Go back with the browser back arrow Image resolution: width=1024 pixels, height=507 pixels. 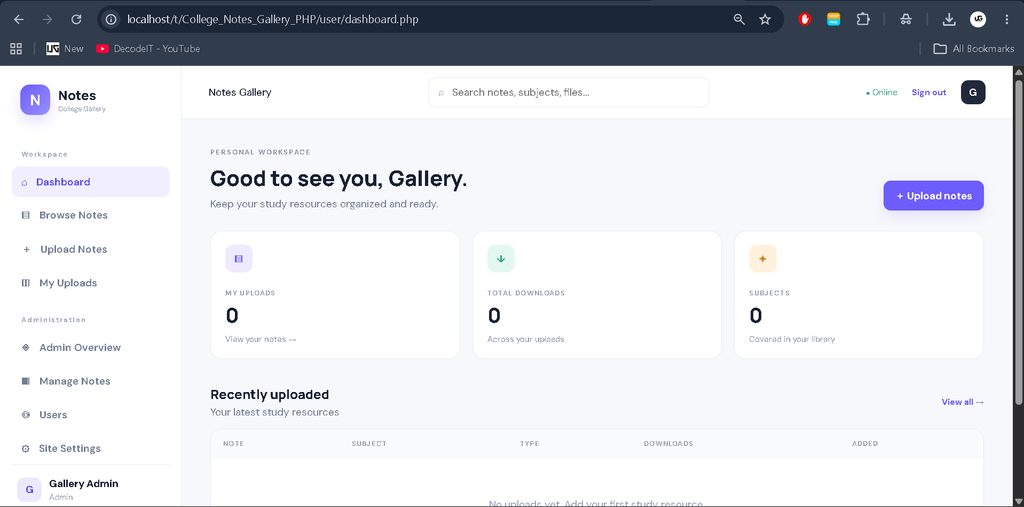tap(18, 20)
